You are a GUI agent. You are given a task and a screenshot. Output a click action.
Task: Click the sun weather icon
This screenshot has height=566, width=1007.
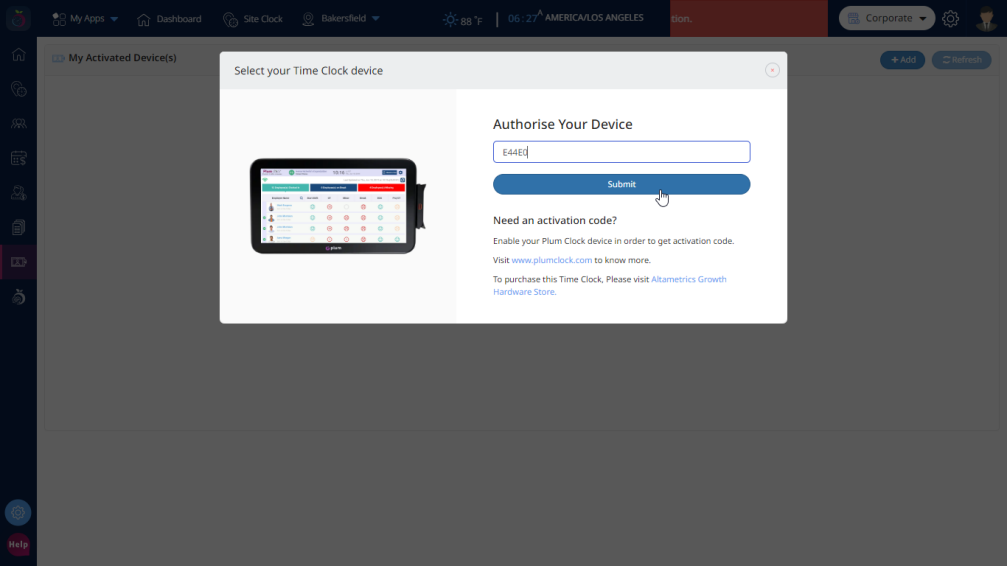point(451,20)
